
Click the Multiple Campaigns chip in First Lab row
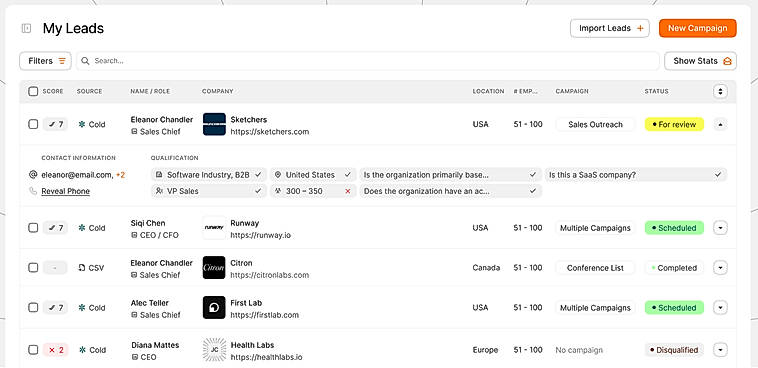pos(595,308)
